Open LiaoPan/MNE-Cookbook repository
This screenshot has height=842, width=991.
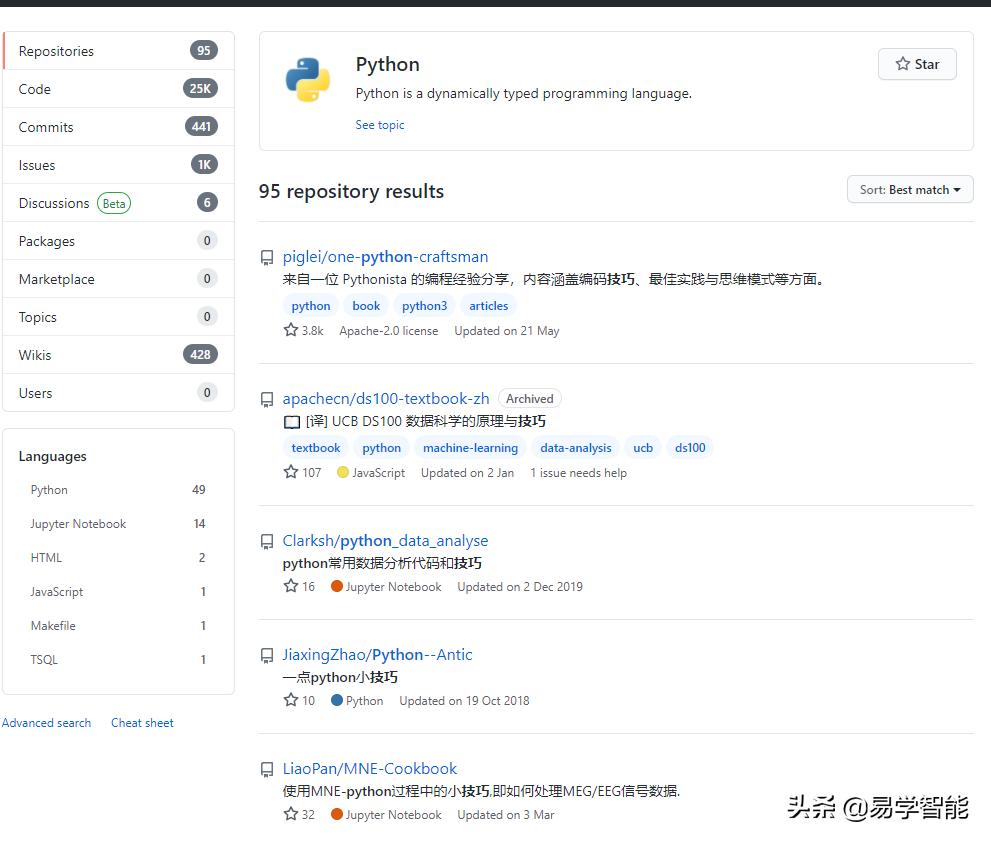tap(370, 769)
